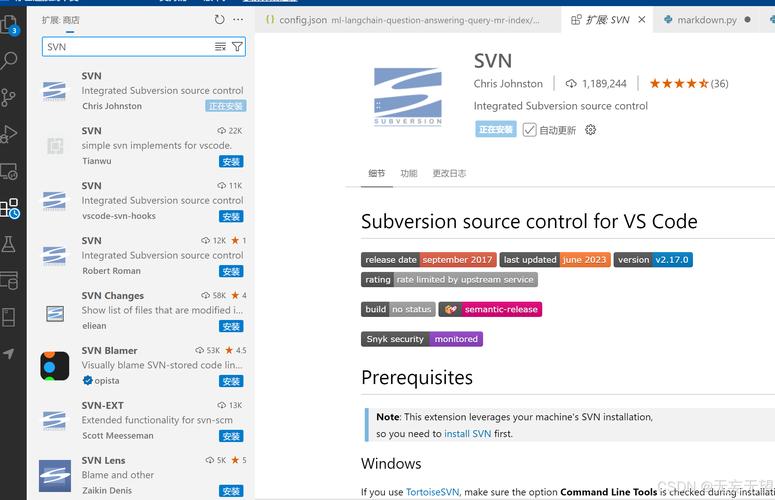The width and height of the screenshot is (775, 500).
Task: Select SVN Lens by Zaikin Denis
Action: [x=143, y=475]
